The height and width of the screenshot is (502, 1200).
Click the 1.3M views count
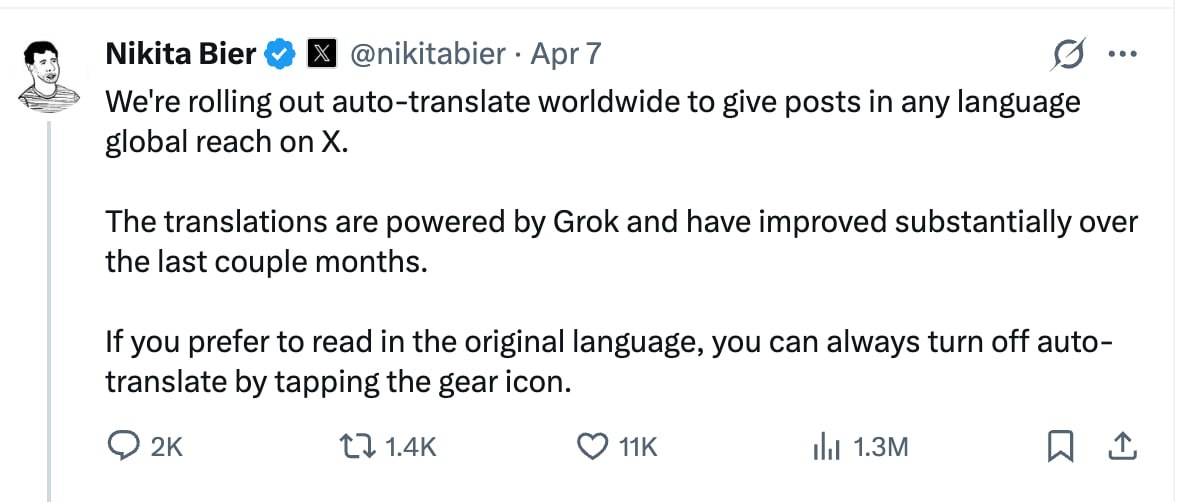880,447
